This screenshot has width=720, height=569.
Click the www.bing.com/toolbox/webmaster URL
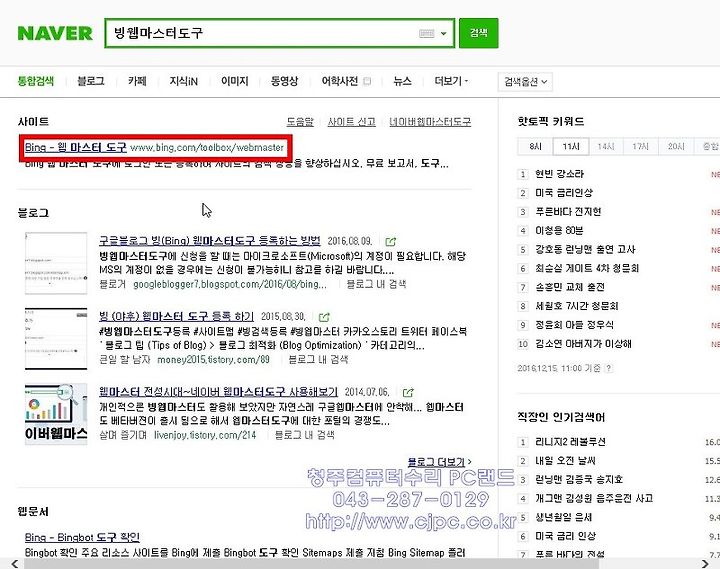pos(207,147)
